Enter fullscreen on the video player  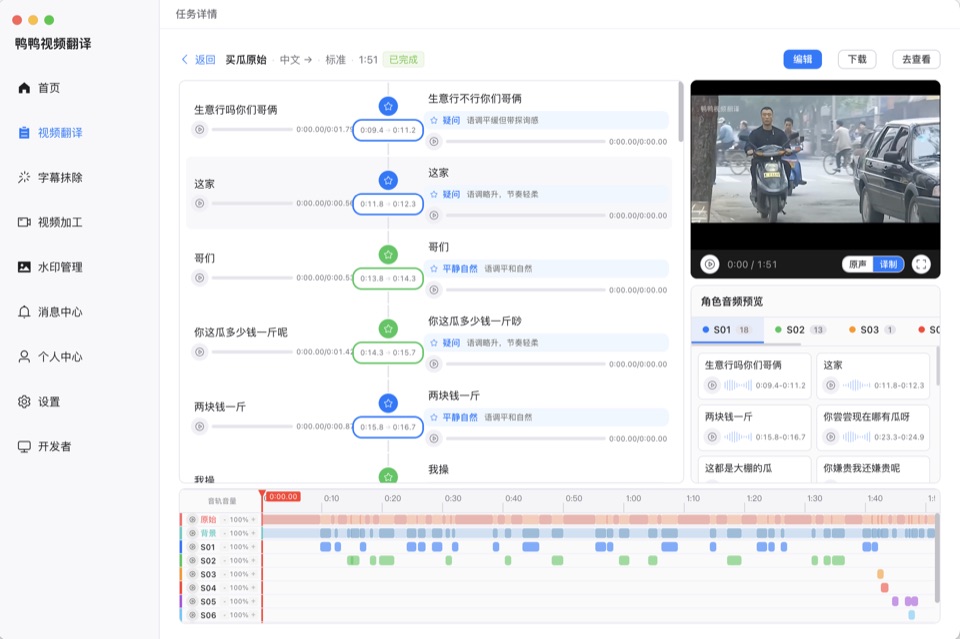pyautogui.click(x=921, y=264)
